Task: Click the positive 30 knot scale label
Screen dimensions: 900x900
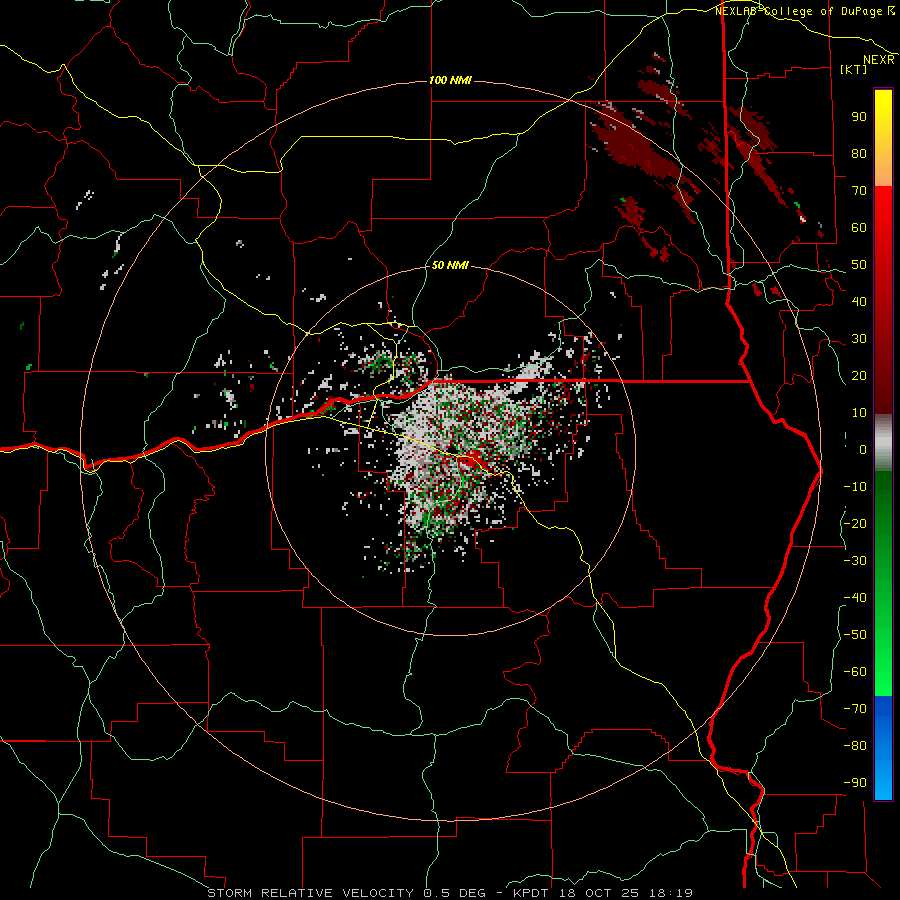Action: click(859, 339)
